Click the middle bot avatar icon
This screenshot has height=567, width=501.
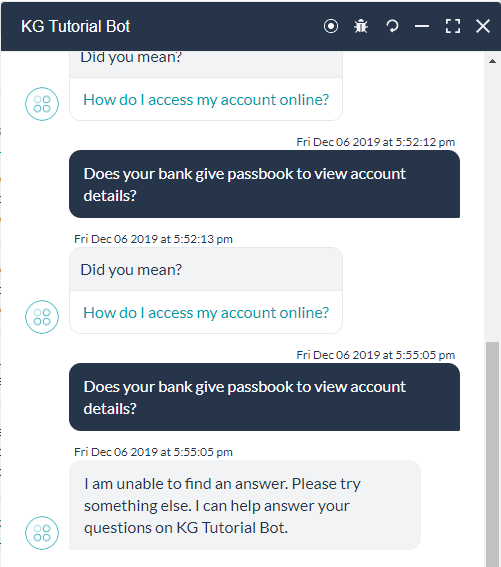coord(42,317)
